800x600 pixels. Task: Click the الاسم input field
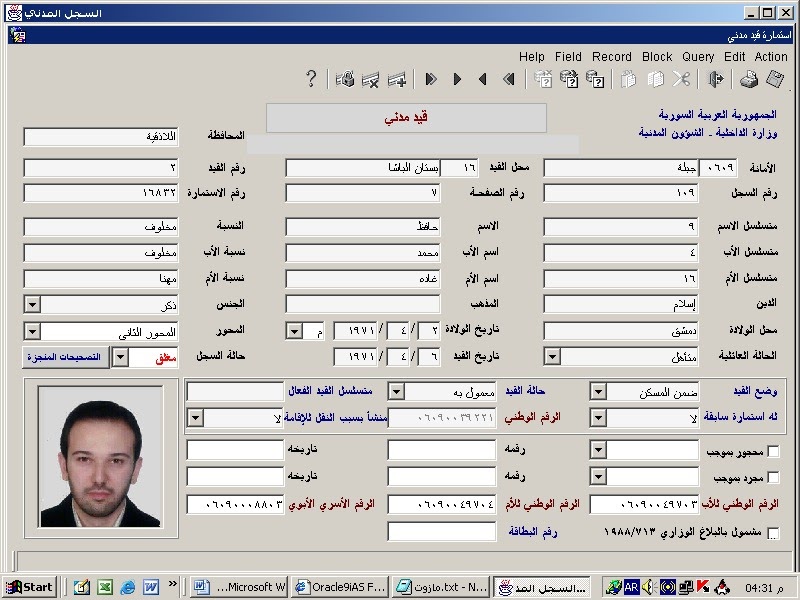point(363,227)
